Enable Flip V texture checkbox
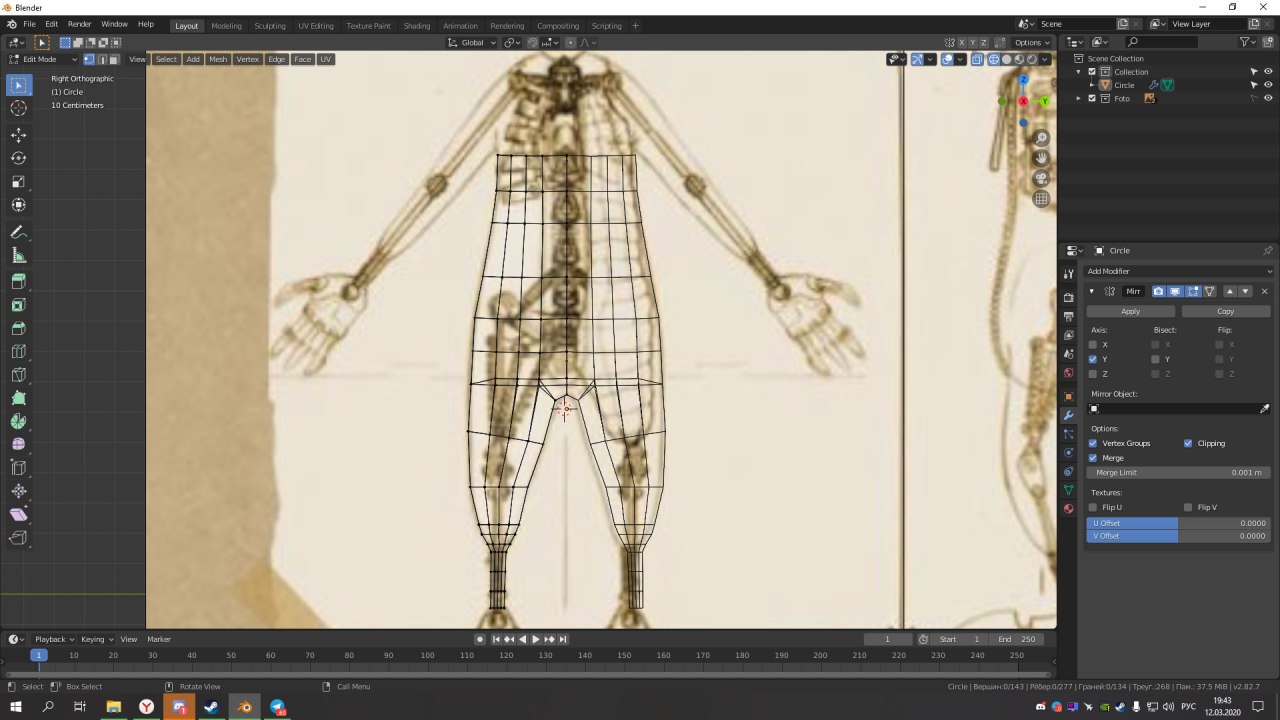This screenshot has height=720, width=1280. [x=1188, y=507]
